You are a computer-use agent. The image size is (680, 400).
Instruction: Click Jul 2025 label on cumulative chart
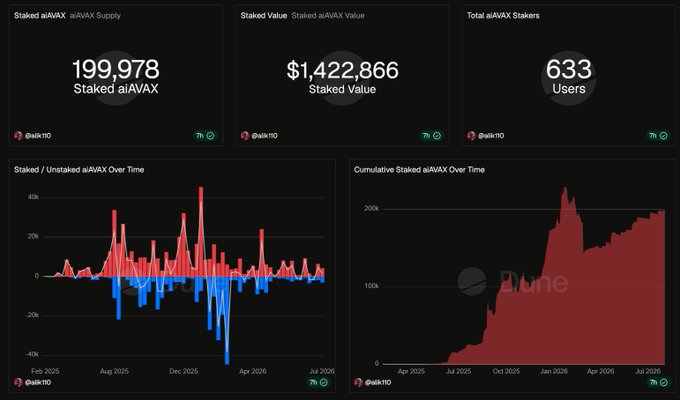pos(458,371)
